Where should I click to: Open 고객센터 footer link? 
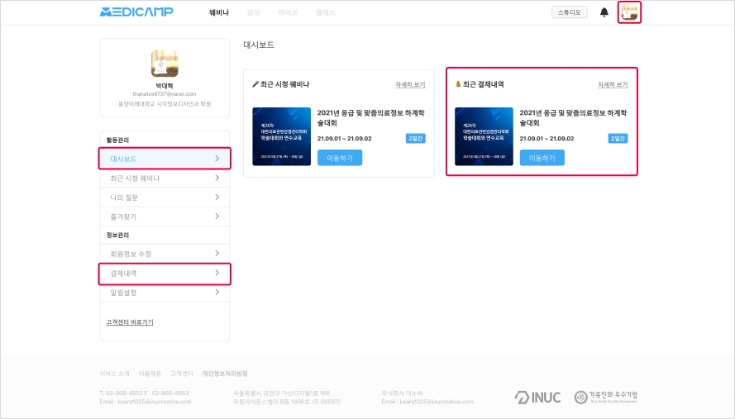[x=181, y=374]
